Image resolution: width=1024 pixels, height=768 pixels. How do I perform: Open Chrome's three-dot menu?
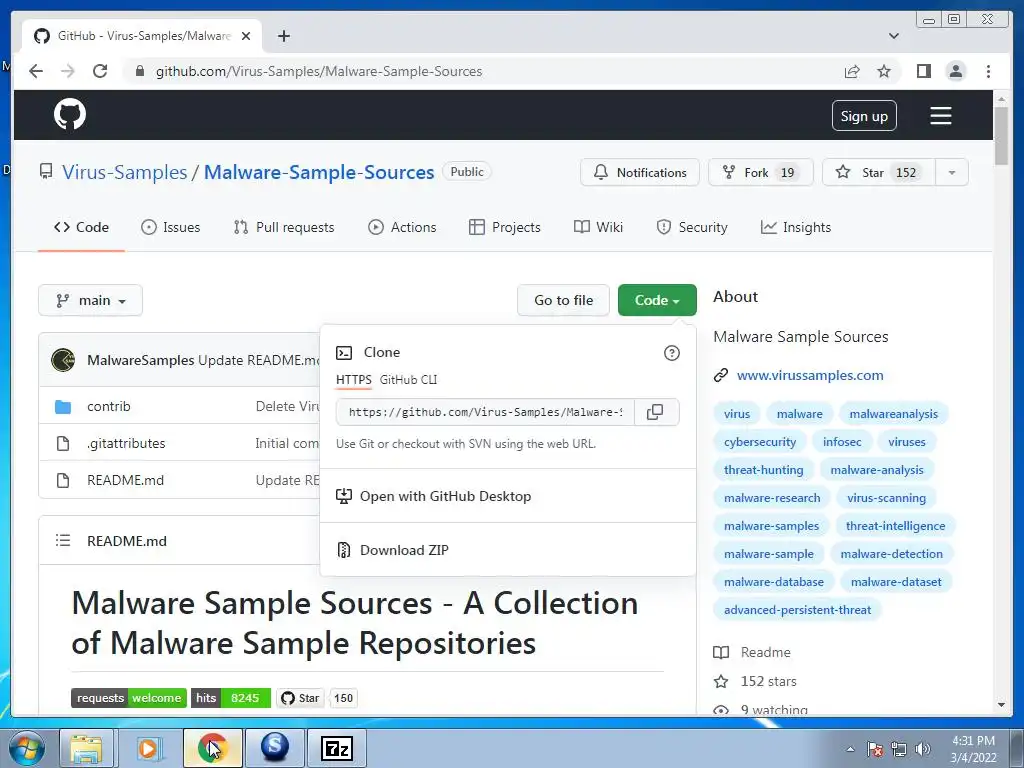pos(988,71)
